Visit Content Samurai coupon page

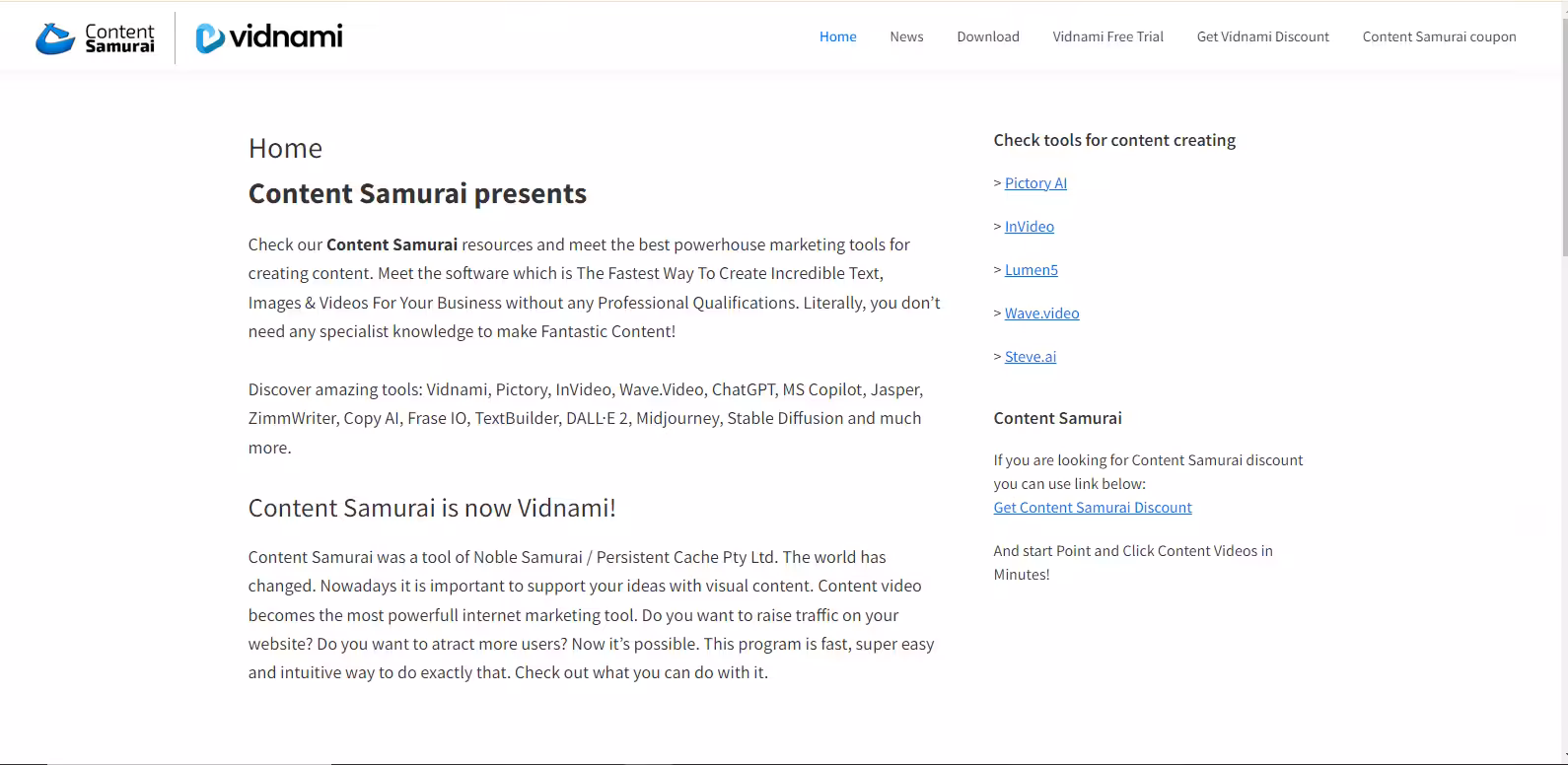tap(1440, 36)
